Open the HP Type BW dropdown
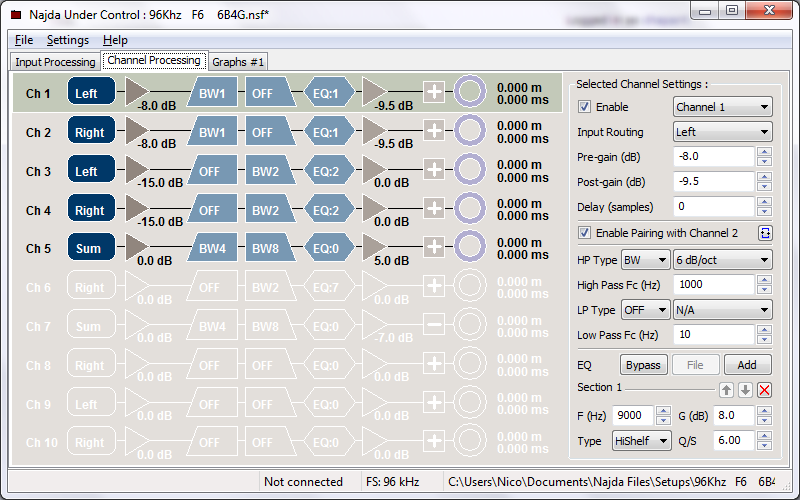Viewport: 800px width, 500px height. click(645, 260)
